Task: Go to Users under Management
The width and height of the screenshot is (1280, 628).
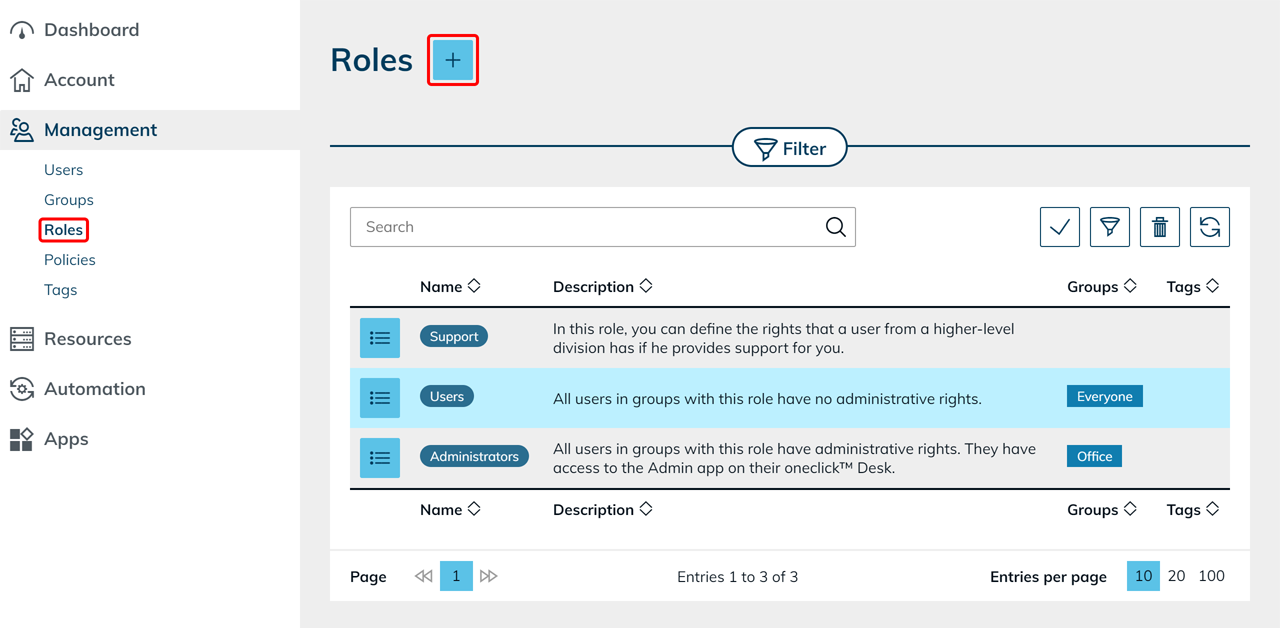Action: (x=63, y=170)
